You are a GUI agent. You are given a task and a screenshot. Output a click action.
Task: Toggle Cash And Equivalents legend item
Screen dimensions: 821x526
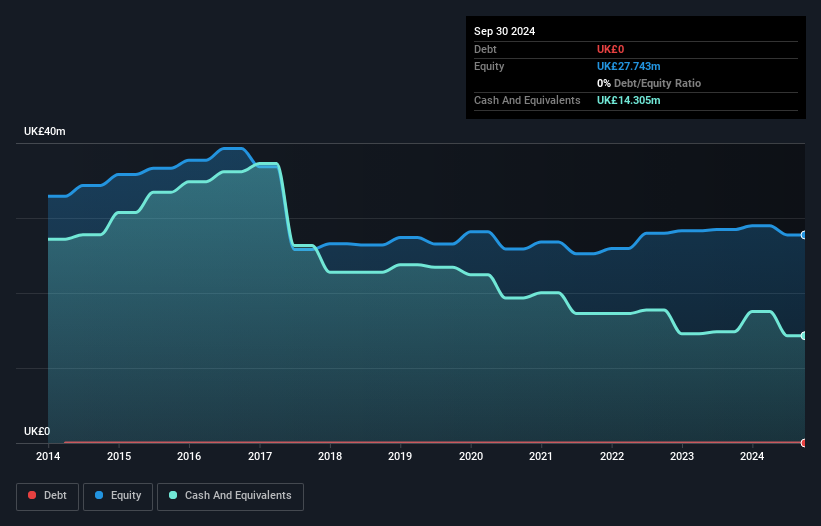pyautogui.click(x=230, y=495)
